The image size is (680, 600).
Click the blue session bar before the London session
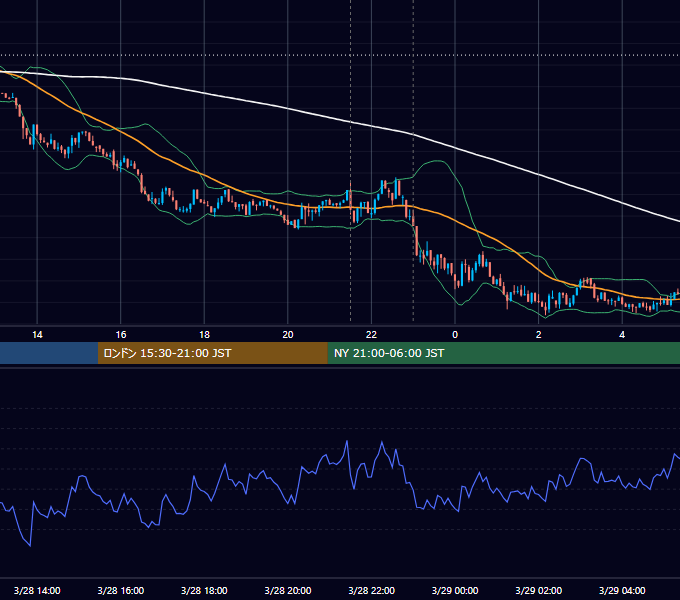(49, 353)
